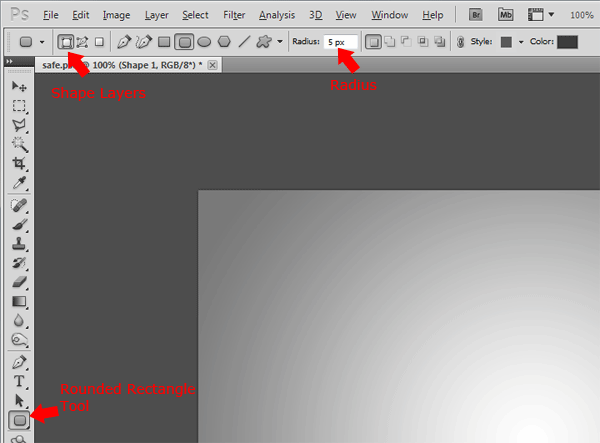The height and width of the screenshot is (443, 600).
Task: Enable Paths mode
Action: [82, 42]
